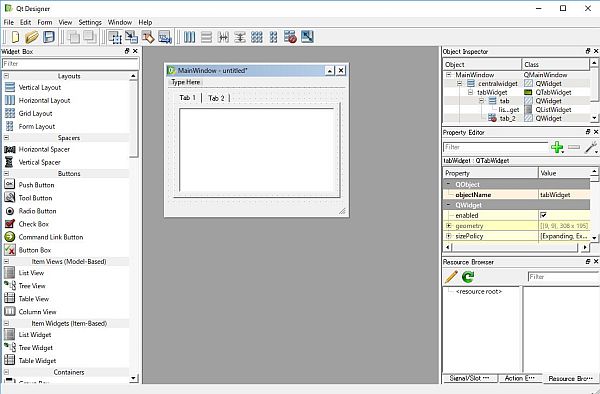
Task: Reload resources with the green arrow icon
Action: pyautogui.click(x=468, y=277)
